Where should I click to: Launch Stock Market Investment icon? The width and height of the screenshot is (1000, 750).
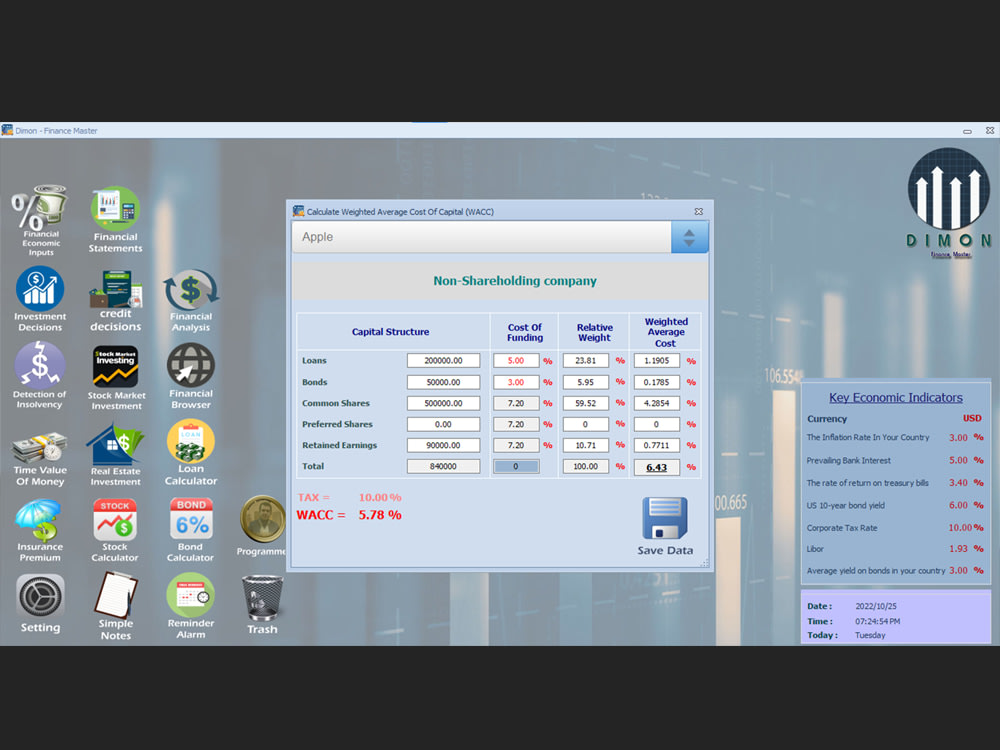point(116,377)
